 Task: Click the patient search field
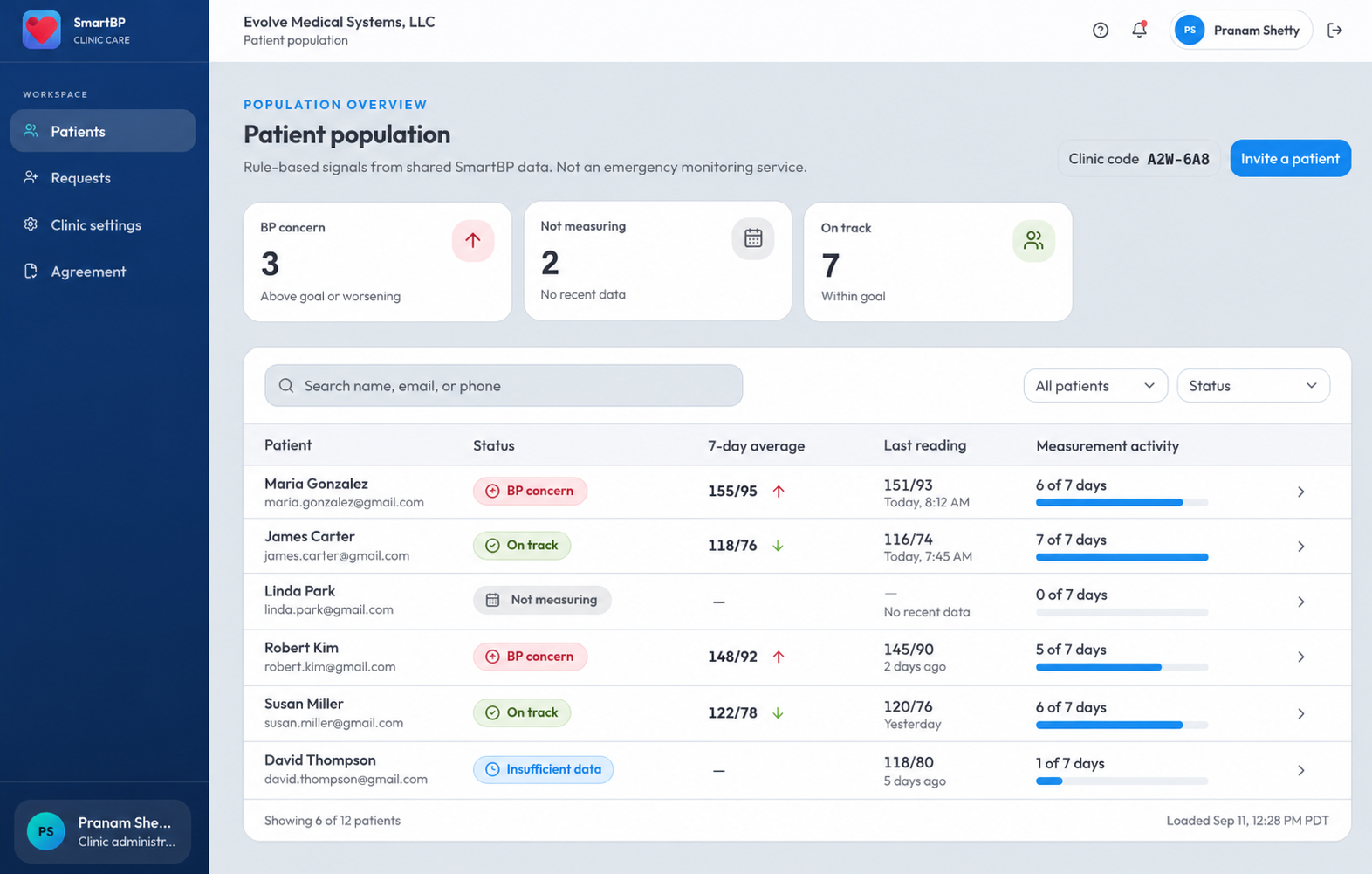pos(504,386)
